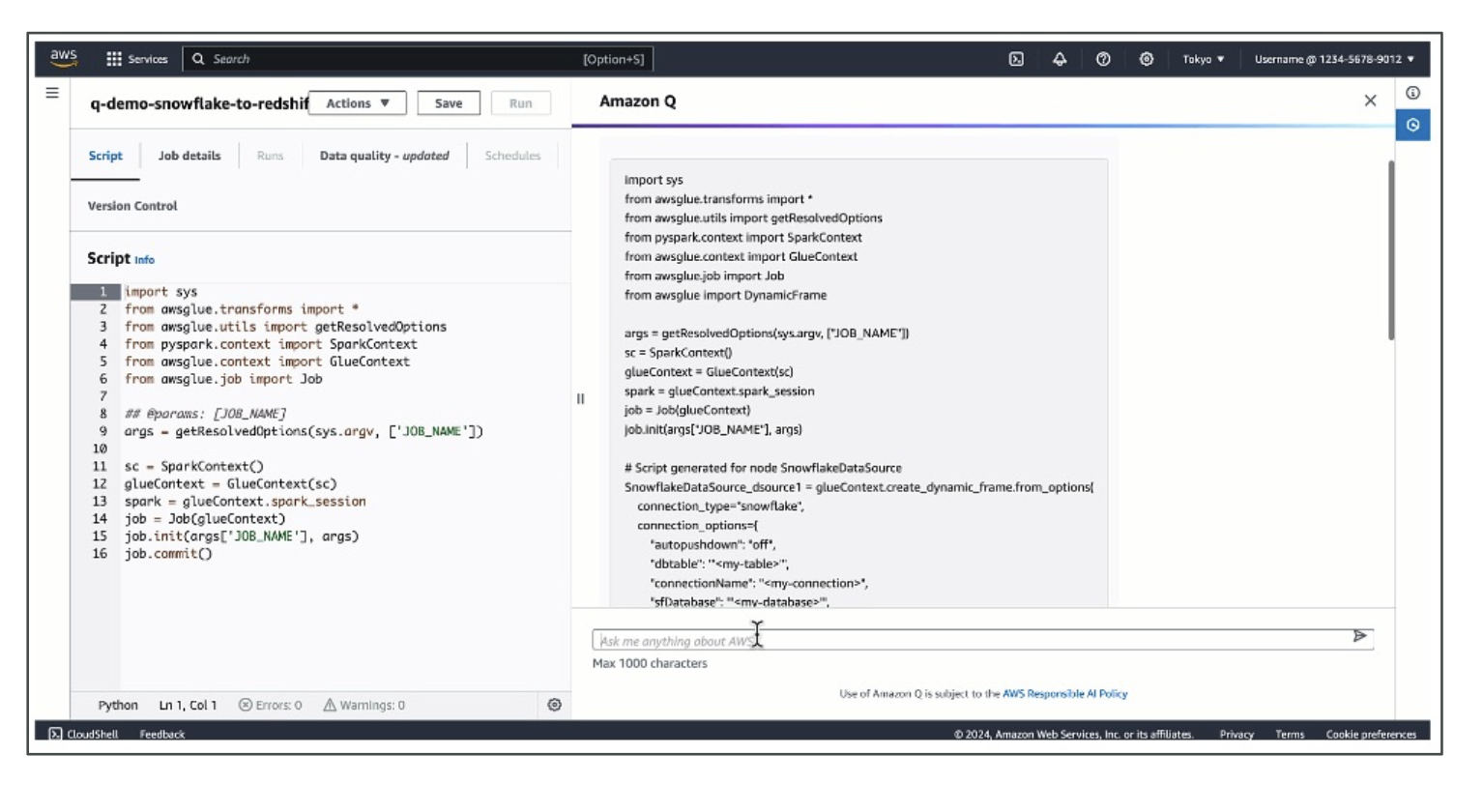1483x812 pixels.
Task: Open the Tokyo region selector
Action: tap(1203, 59)
